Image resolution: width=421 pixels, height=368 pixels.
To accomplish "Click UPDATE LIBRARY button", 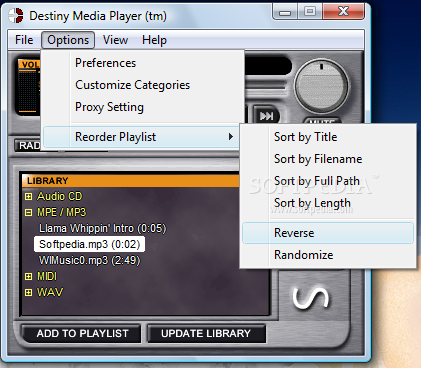I will coord(206,333).
